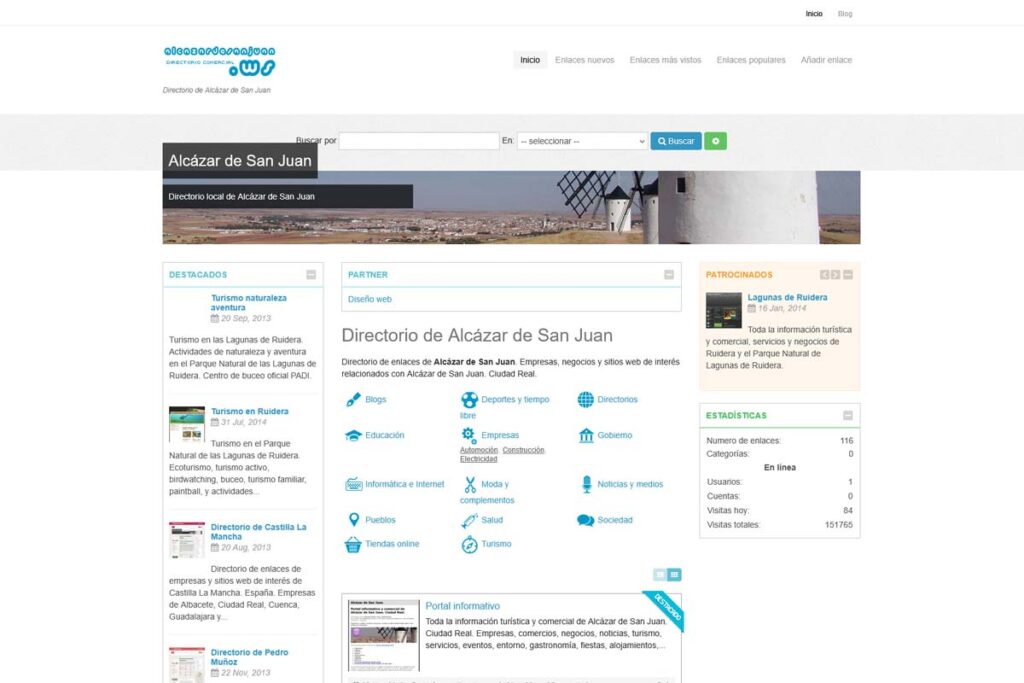Collapse the Partner panel
Viewport: 1024px width, 683px height.
point(669,275)
